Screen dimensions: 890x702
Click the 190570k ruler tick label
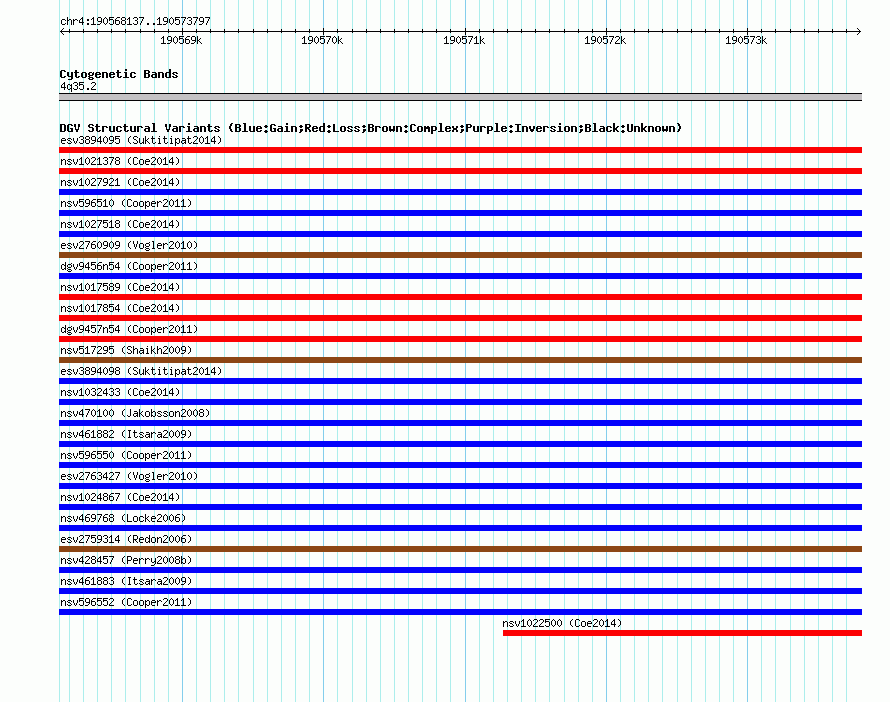pyautogui.click(x=322, y=40)
